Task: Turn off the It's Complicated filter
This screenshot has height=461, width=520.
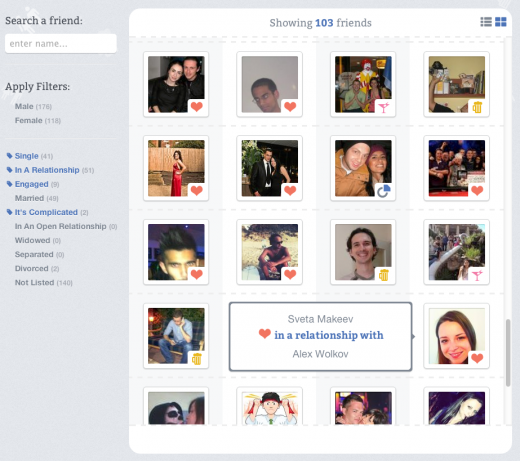Action: (x=47, y=212)
